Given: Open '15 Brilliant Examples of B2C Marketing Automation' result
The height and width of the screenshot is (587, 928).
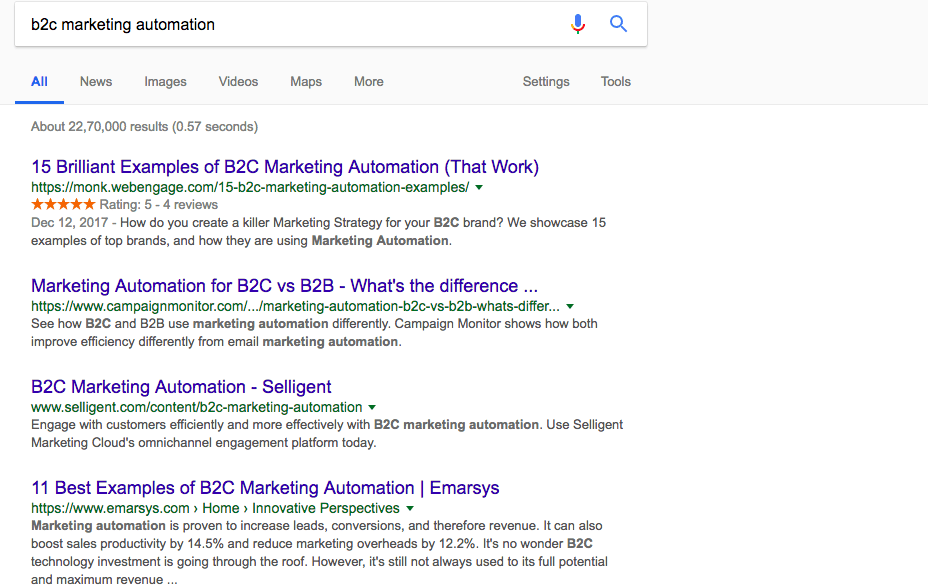Looking at the screenshot, I should pyautogui.click(x=285, y=167).
